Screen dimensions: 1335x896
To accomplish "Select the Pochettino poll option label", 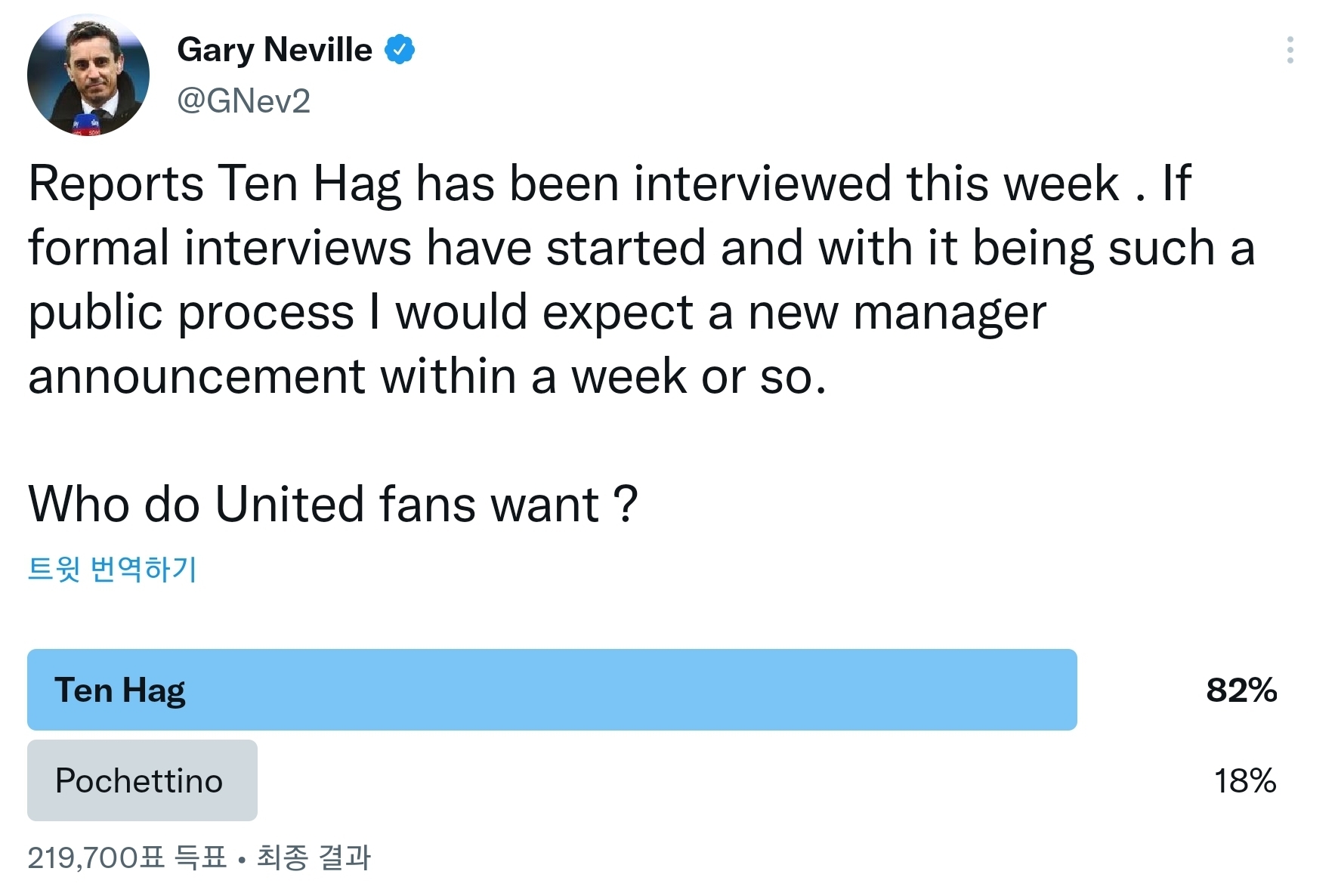I will pos(139,780).
